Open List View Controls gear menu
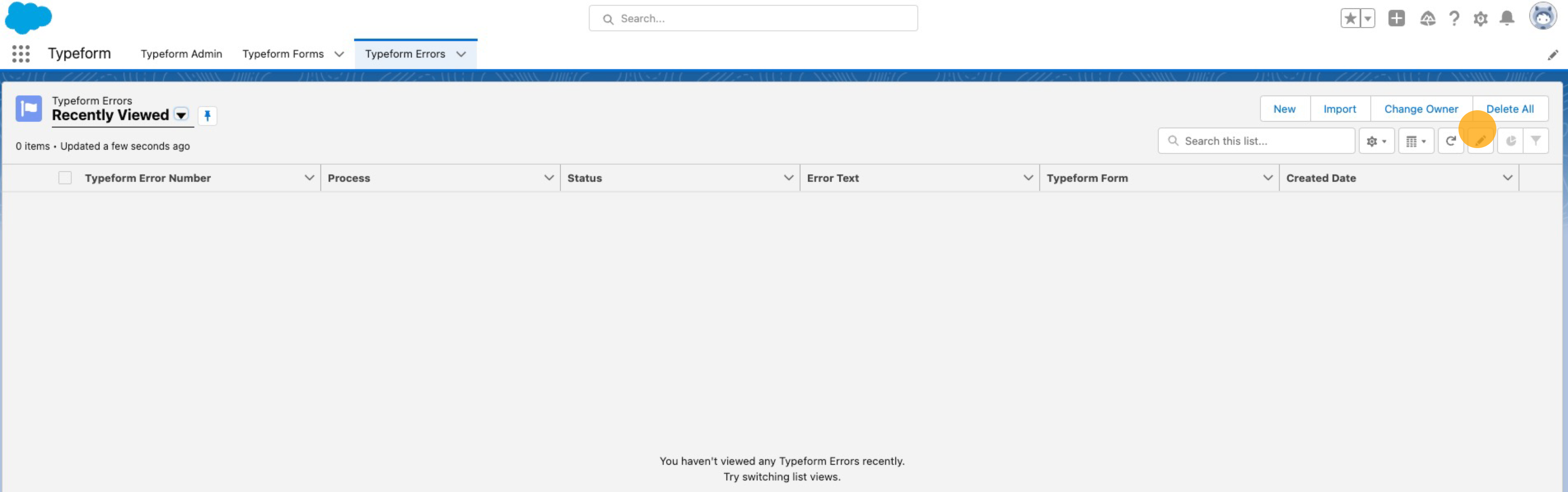1568x492 pixels. tap(1376, 141)
